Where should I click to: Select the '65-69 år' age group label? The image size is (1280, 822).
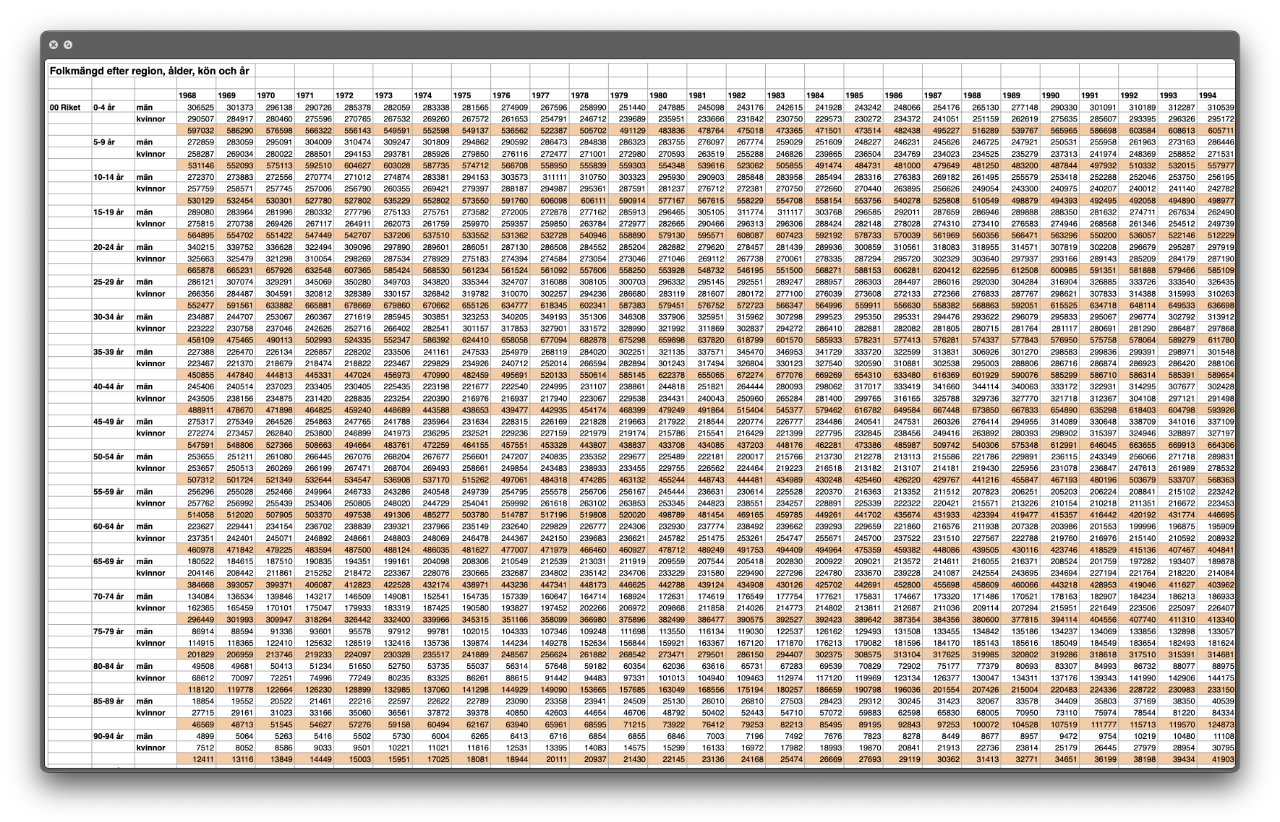(x=109, y=560)
